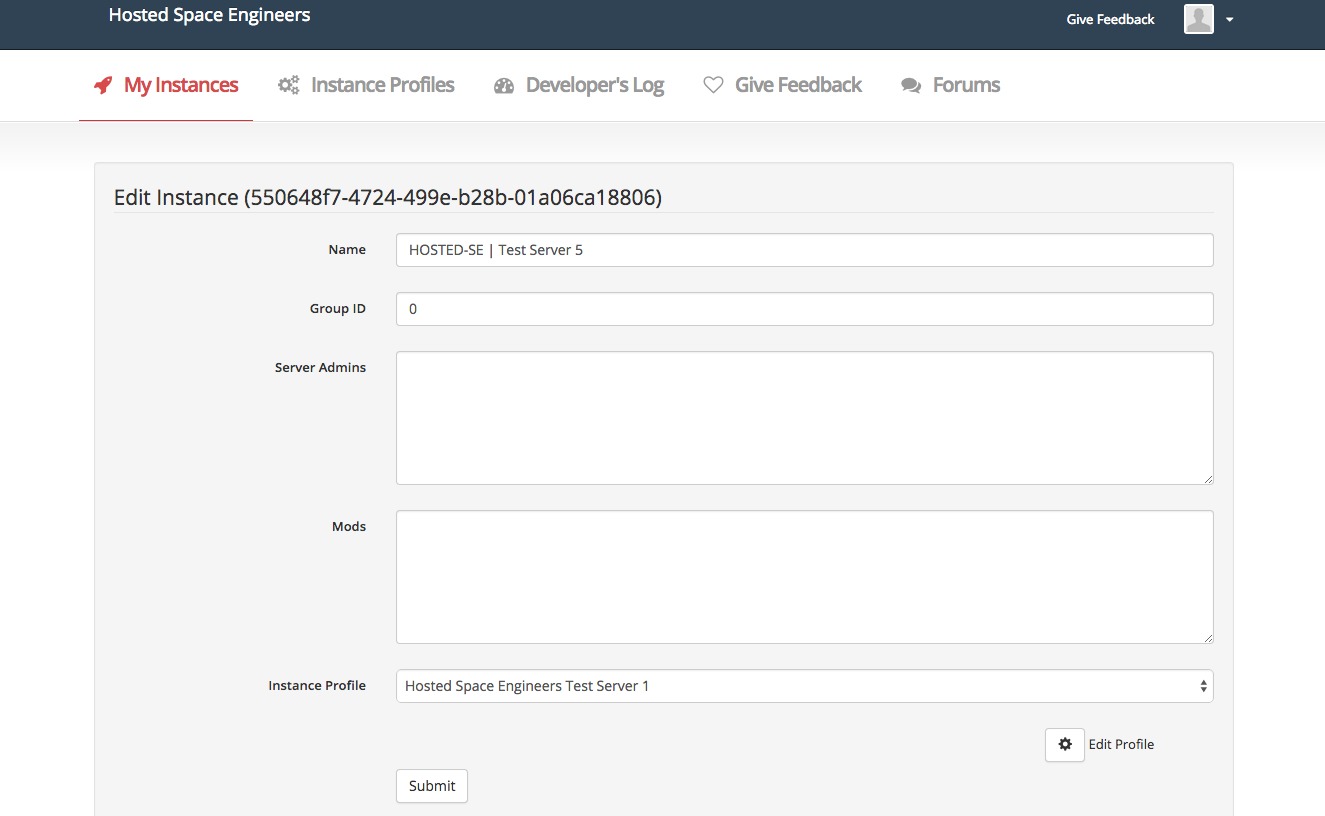
Task: Click the Instance Profile label
Action: tap(317, 686)
